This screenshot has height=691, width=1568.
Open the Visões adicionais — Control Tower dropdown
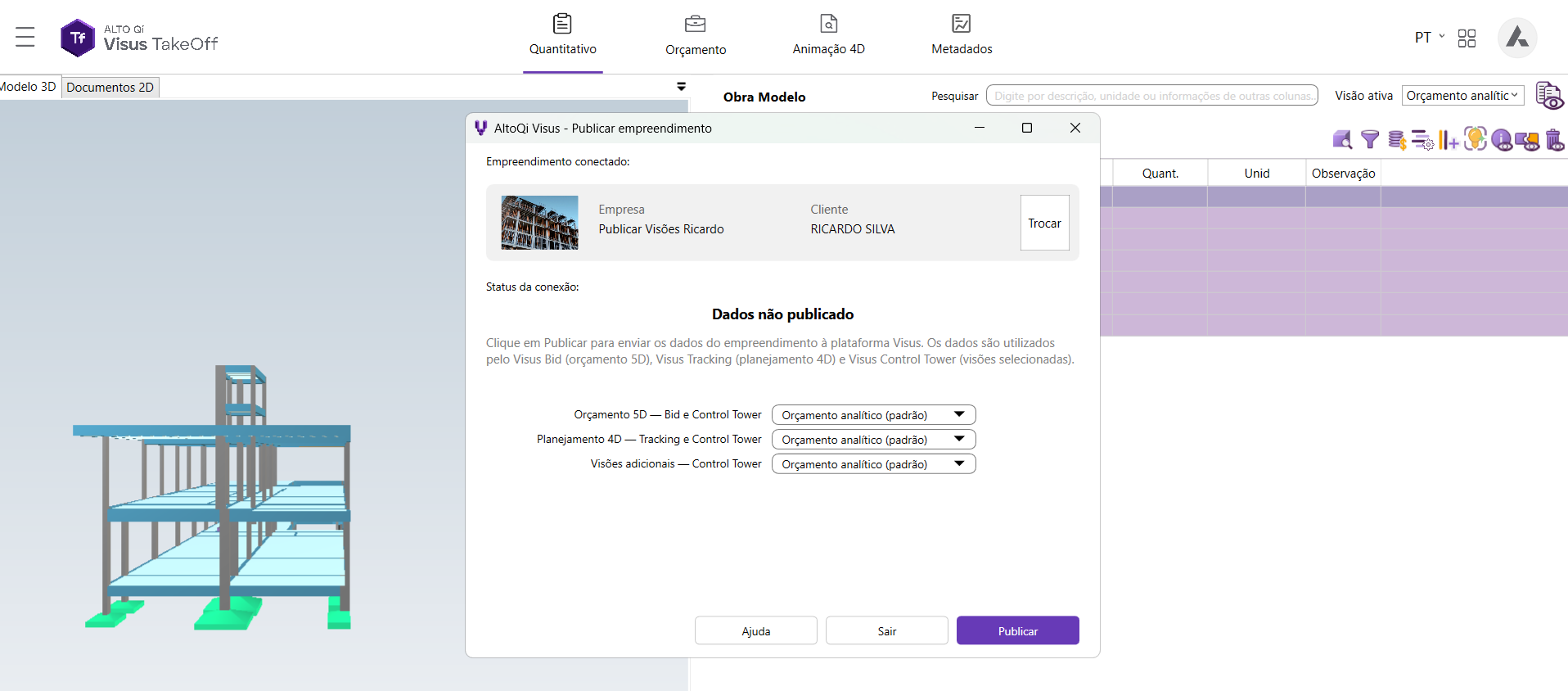[873, 464]
